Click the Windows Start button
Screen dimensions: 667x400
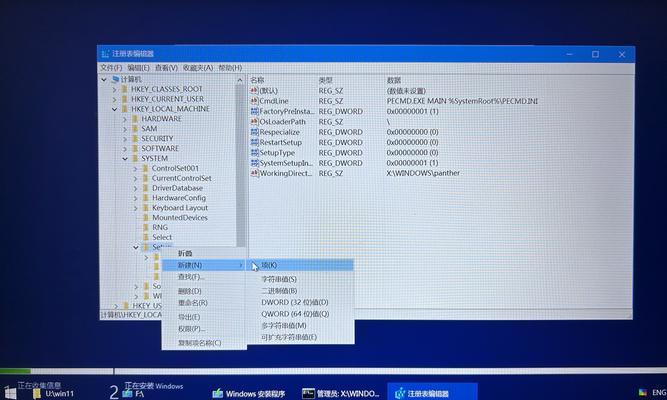coord(11,393)
